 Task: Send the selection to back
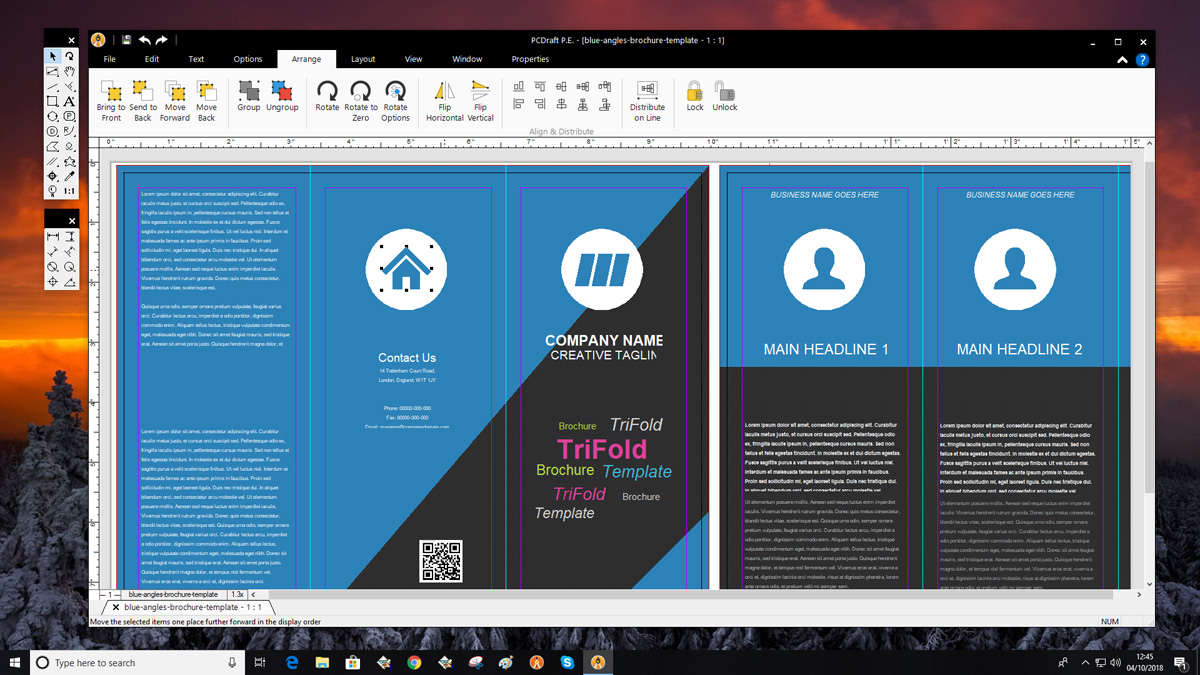pos(143,92)
